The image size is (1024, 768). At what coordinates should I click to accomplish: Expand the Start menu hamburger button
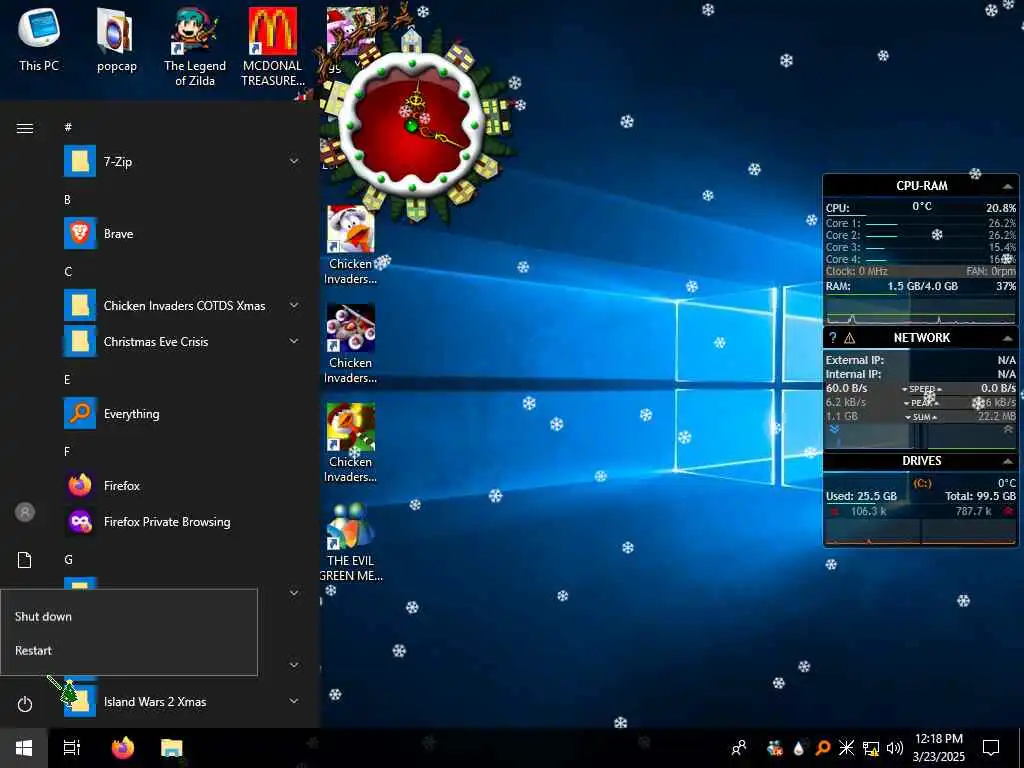click(x=25, y=128)
